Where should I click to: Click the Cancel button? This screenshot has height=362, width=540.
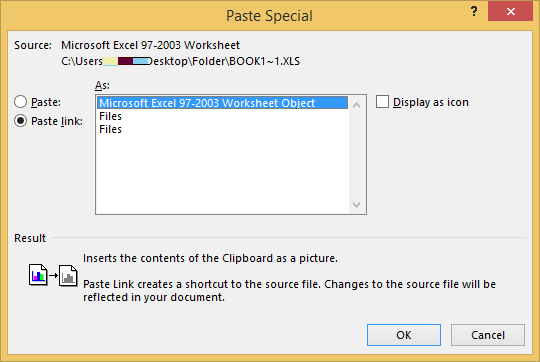click(488, 335)
